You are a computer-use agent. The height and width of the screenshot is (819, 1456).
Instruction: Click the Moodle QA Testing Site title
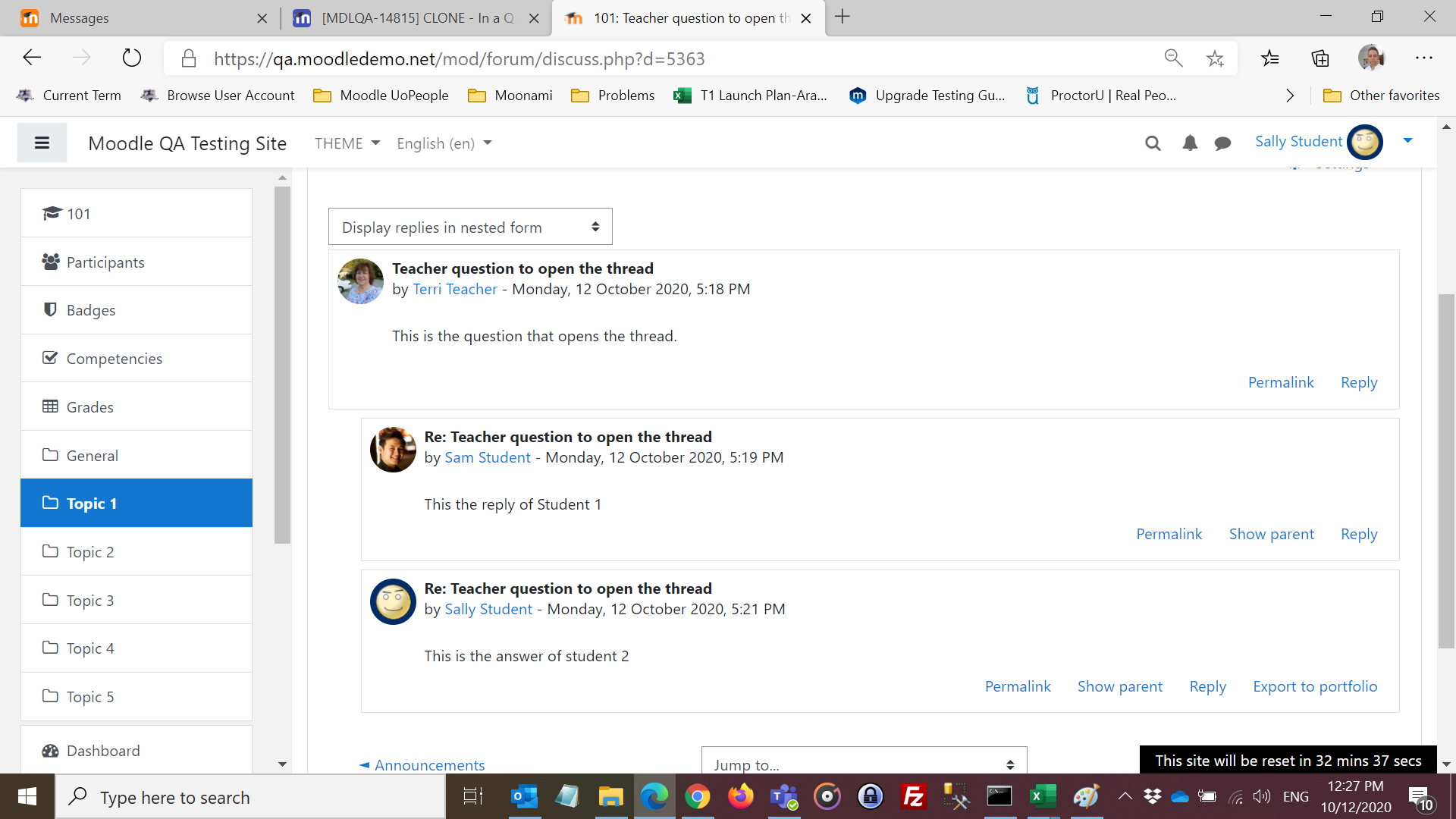[x=187, y=143]
